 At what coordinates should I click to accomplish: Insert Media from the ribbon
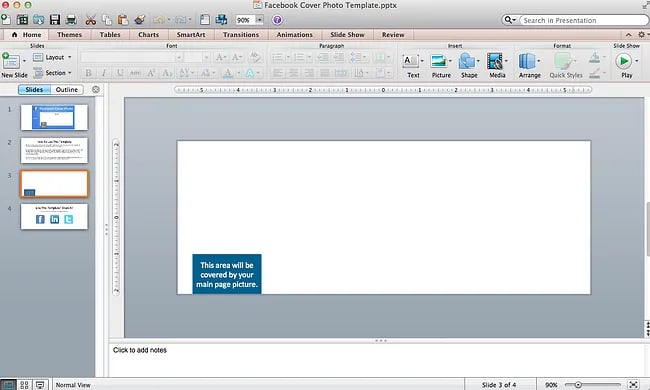tap(497, 65)
